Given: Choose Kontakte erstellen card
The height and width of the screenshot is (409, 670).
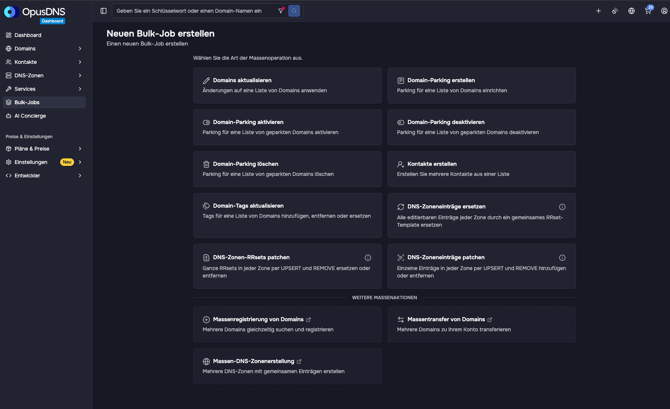Looking at the screenshot, I should click(482, 169).
